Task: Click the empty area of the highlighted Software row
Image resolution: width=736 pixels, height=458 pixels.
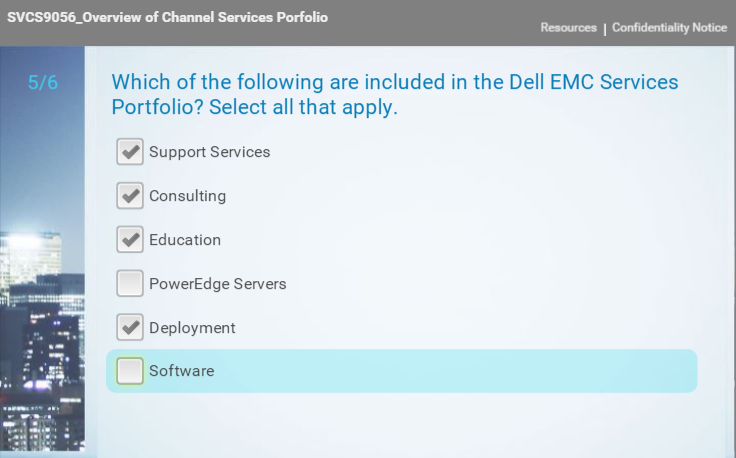Action: [455, 371]
